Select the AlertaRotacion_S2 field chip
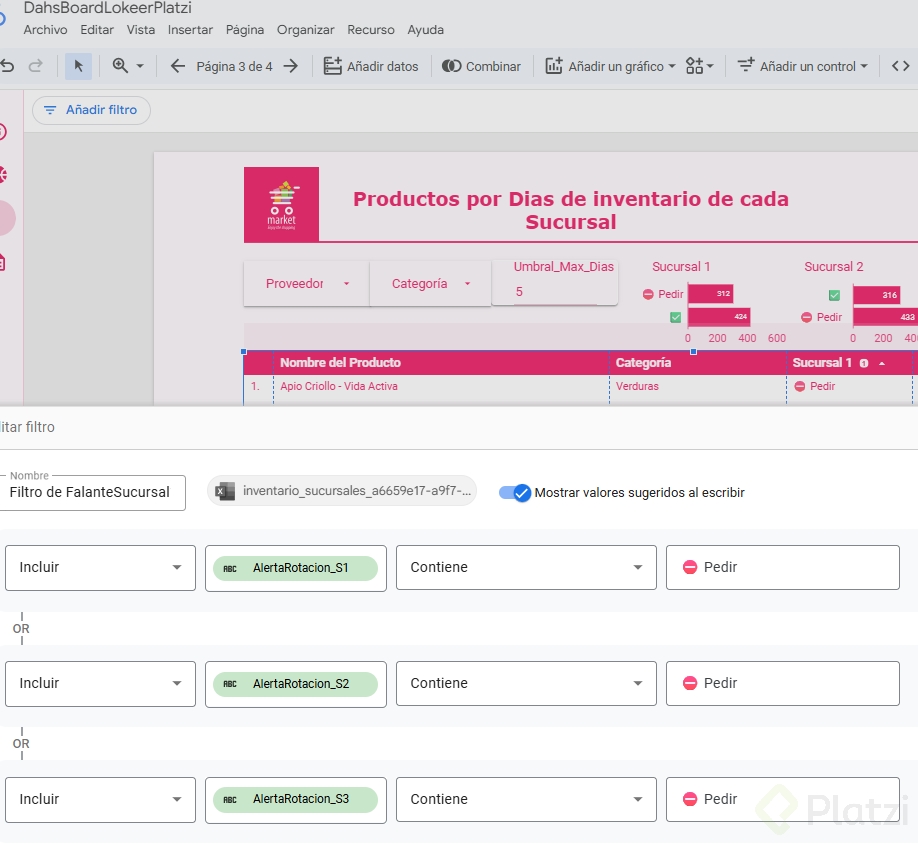This screenshot has height=844, width=918. coord(296,684)
